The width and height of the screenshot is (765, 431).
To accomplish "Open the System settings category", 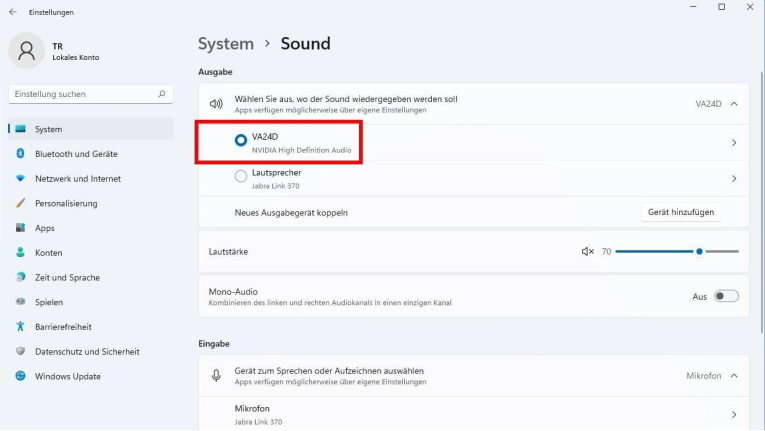I will click(x=91, y=129).
